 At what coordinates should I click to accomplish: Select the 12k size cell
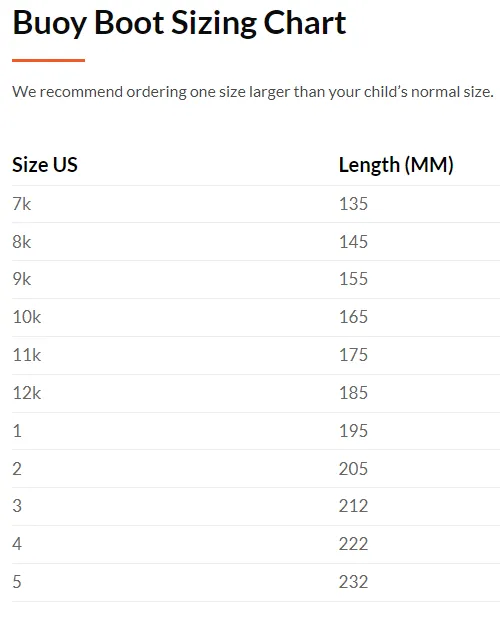click(x=27, y=393)
